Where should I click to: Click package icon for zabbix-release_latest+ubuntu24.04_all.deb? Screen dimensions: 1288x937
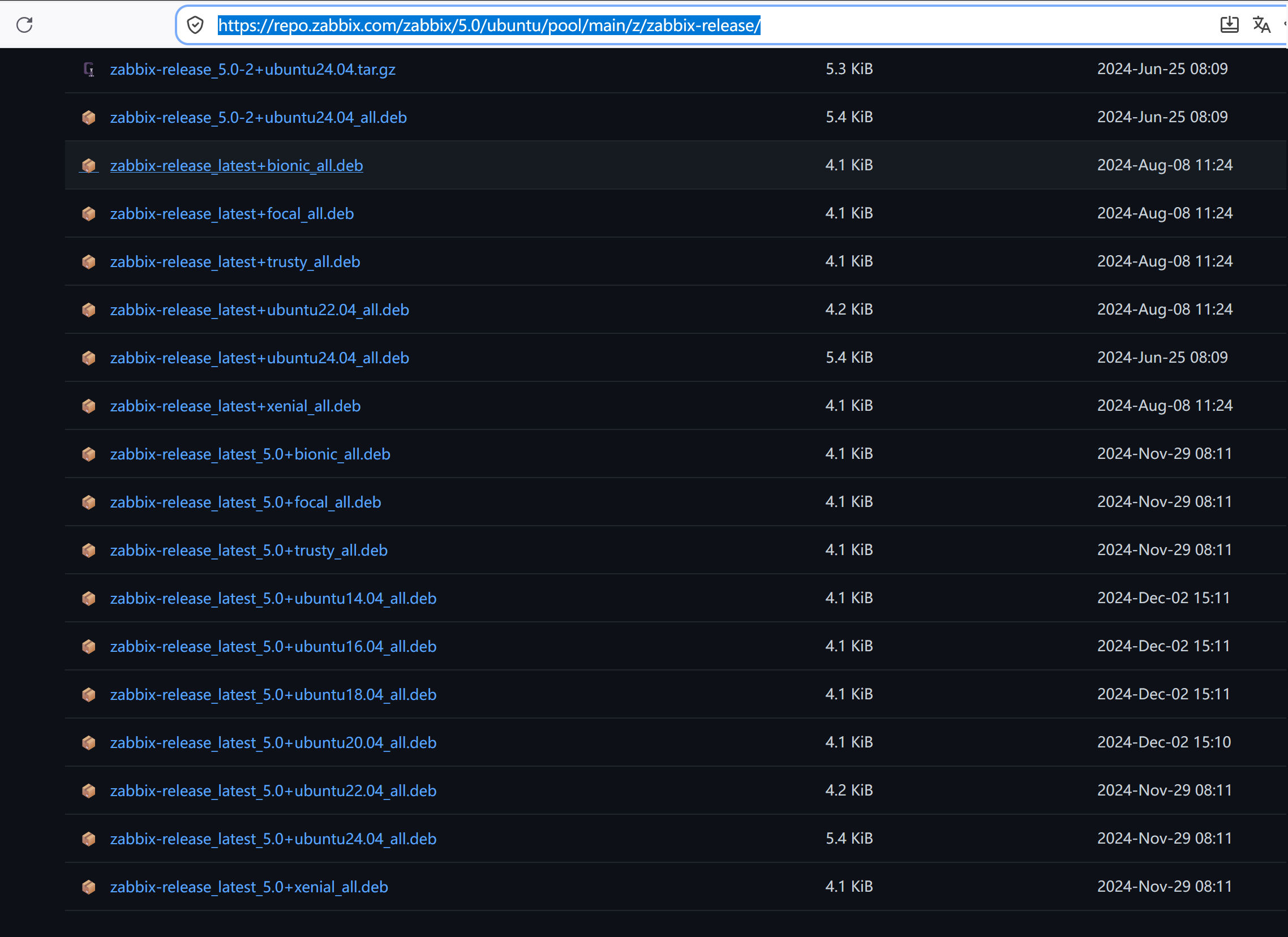[89, 358]
